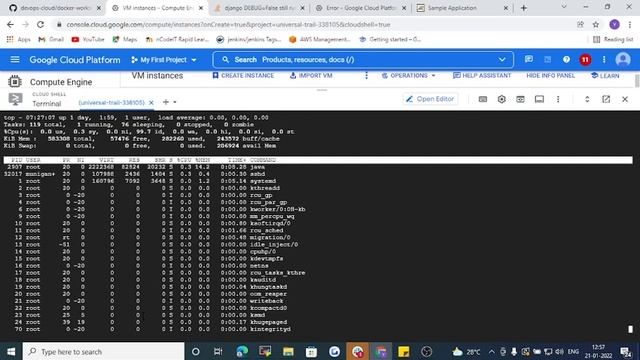Open the Cloud Shell keyboard icon
The height and width of the screenshot is (360, 640).
point(482,99)
